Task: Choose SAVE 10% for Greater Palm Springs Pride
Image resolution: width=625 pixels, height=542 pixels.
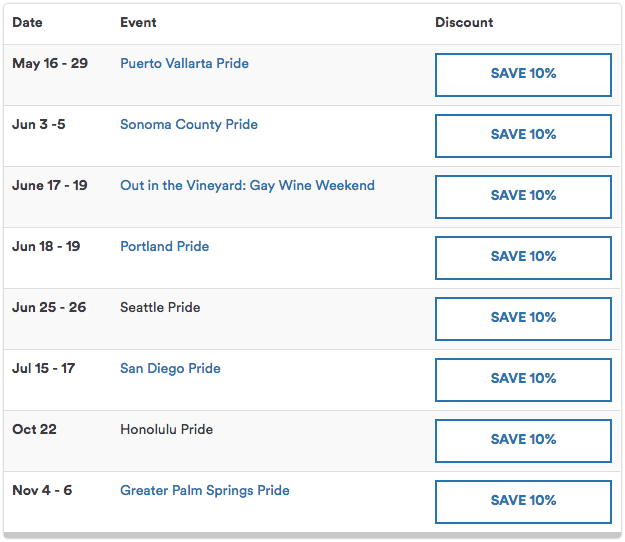Action: 523,502
